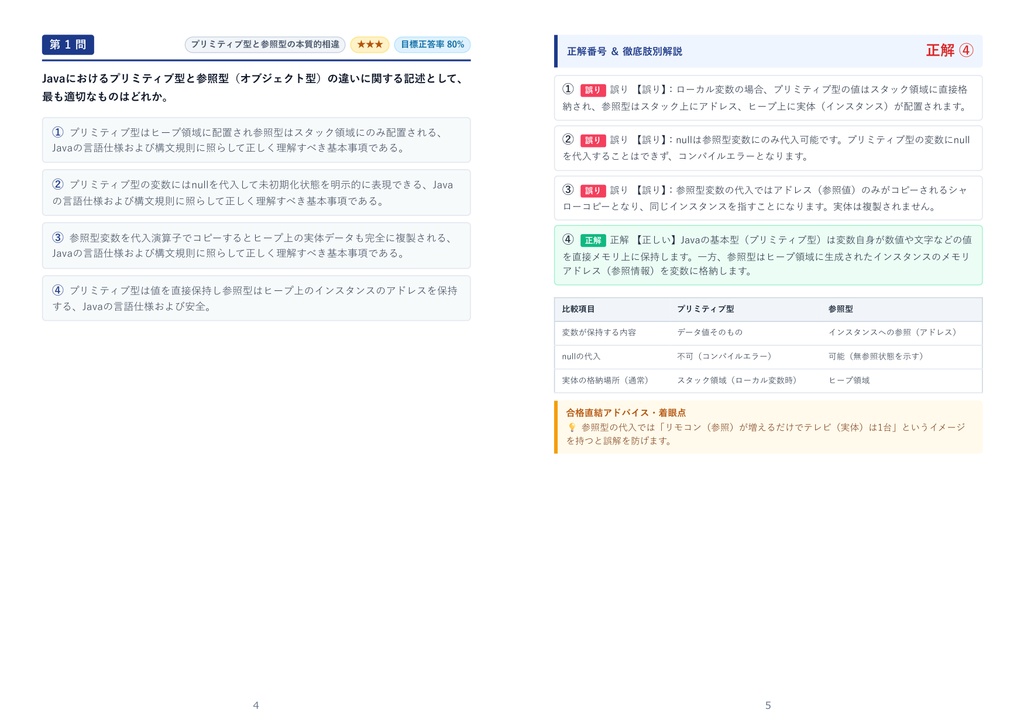The height and width of the screenshot is (727, 1024).
Task: Click the 可能（無参照状態を示す） table cell
Action: (875, 357)
